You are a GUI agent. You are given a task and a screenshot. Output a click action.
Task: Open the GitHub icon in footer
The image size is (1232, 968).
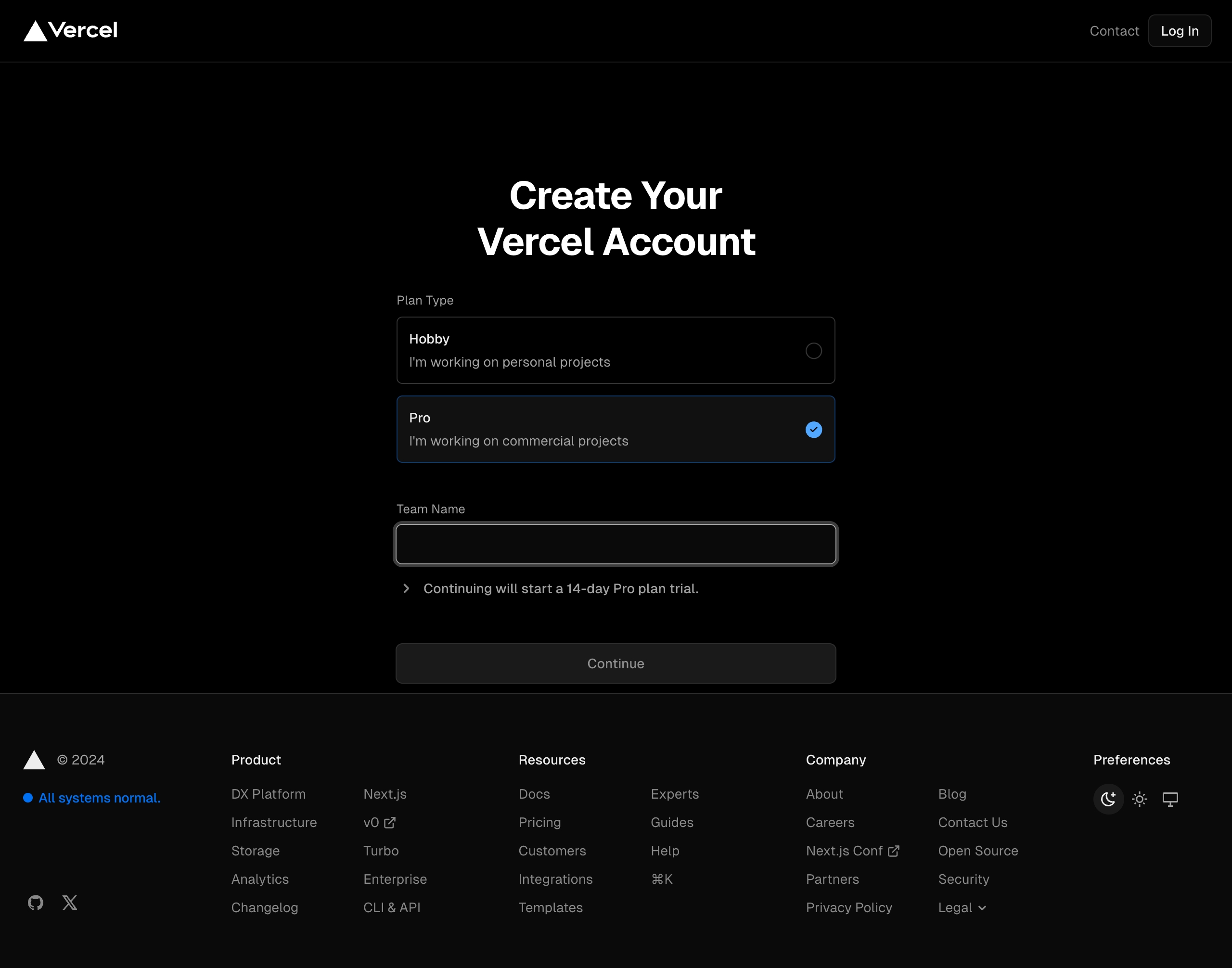[x=36, y=902]
